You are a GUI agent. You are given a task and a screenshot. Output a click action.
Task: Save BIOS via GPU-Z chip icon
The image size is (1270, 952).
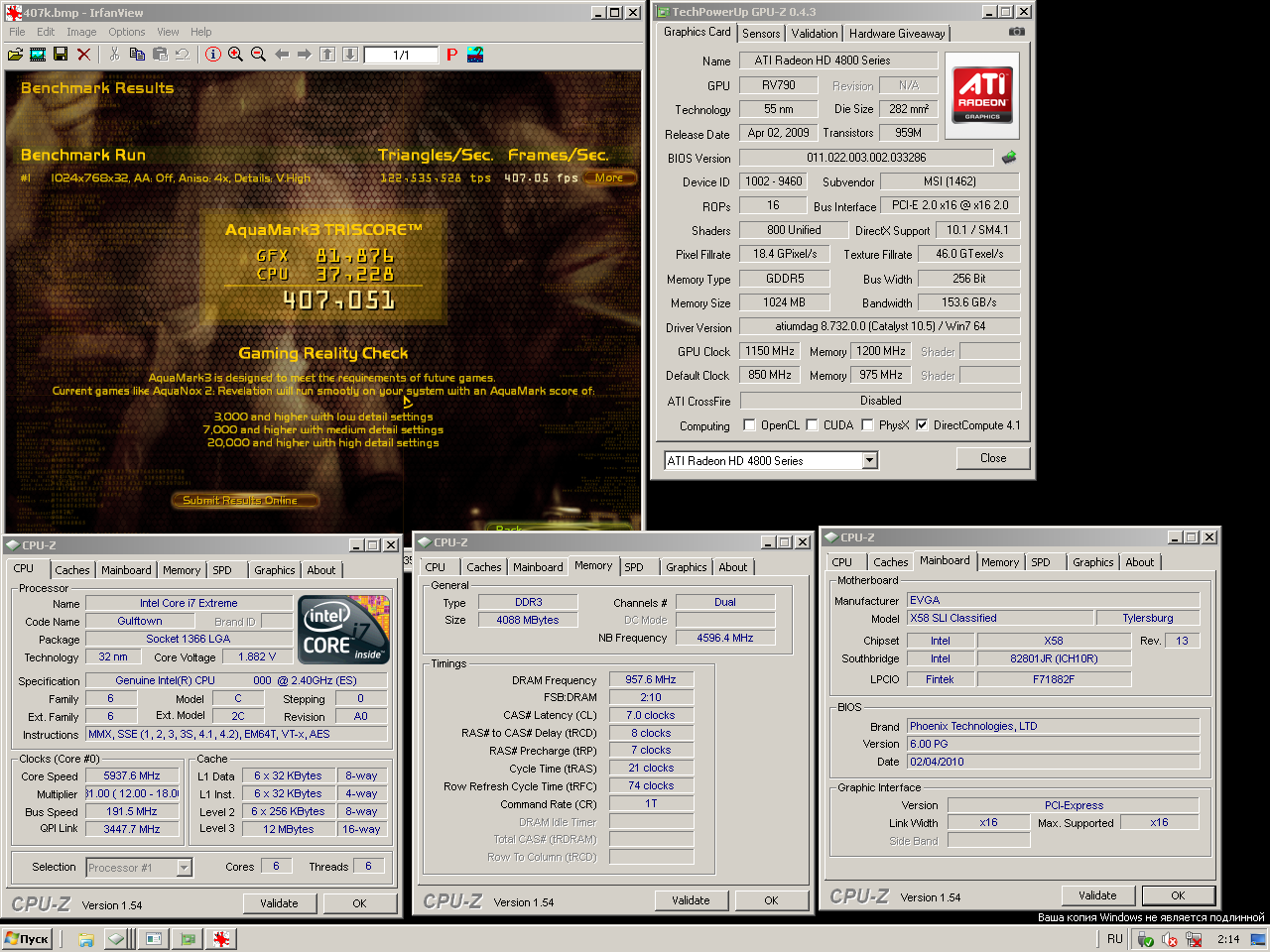point(1009,157)
